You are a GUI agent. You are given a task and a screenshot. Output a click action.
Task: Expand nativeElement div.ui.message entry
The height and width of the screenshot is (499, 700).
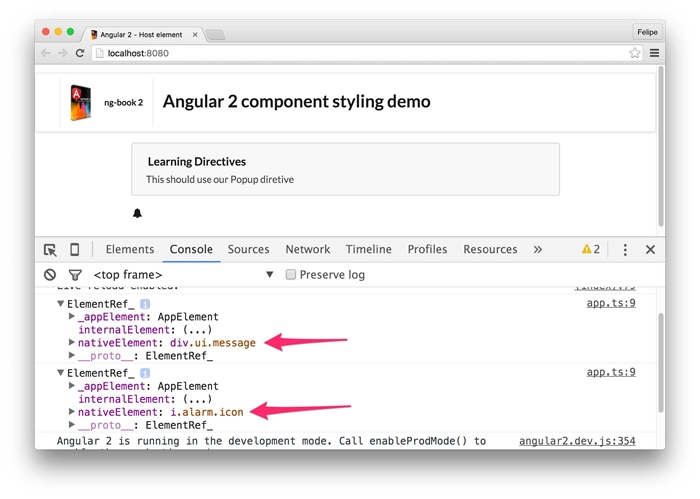[x=72, y=342]
